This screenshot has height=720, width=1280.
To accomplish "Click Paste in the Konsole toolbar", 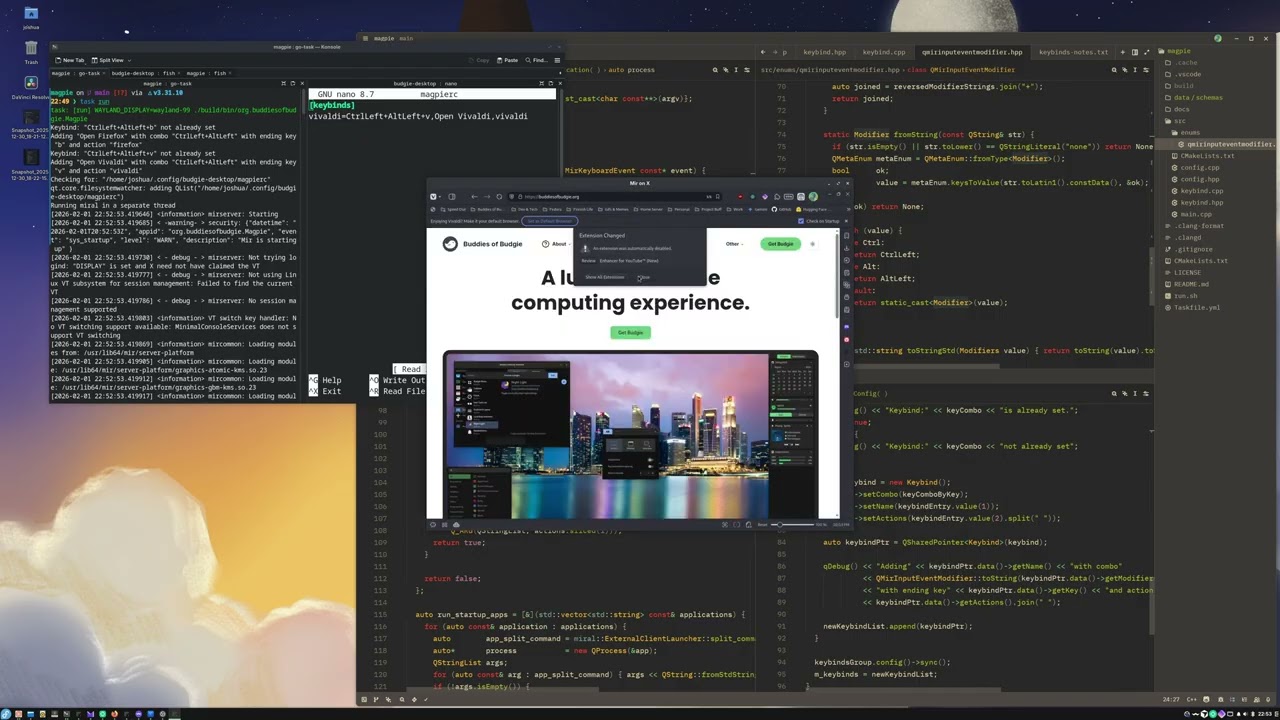I will tap(506, 60).
